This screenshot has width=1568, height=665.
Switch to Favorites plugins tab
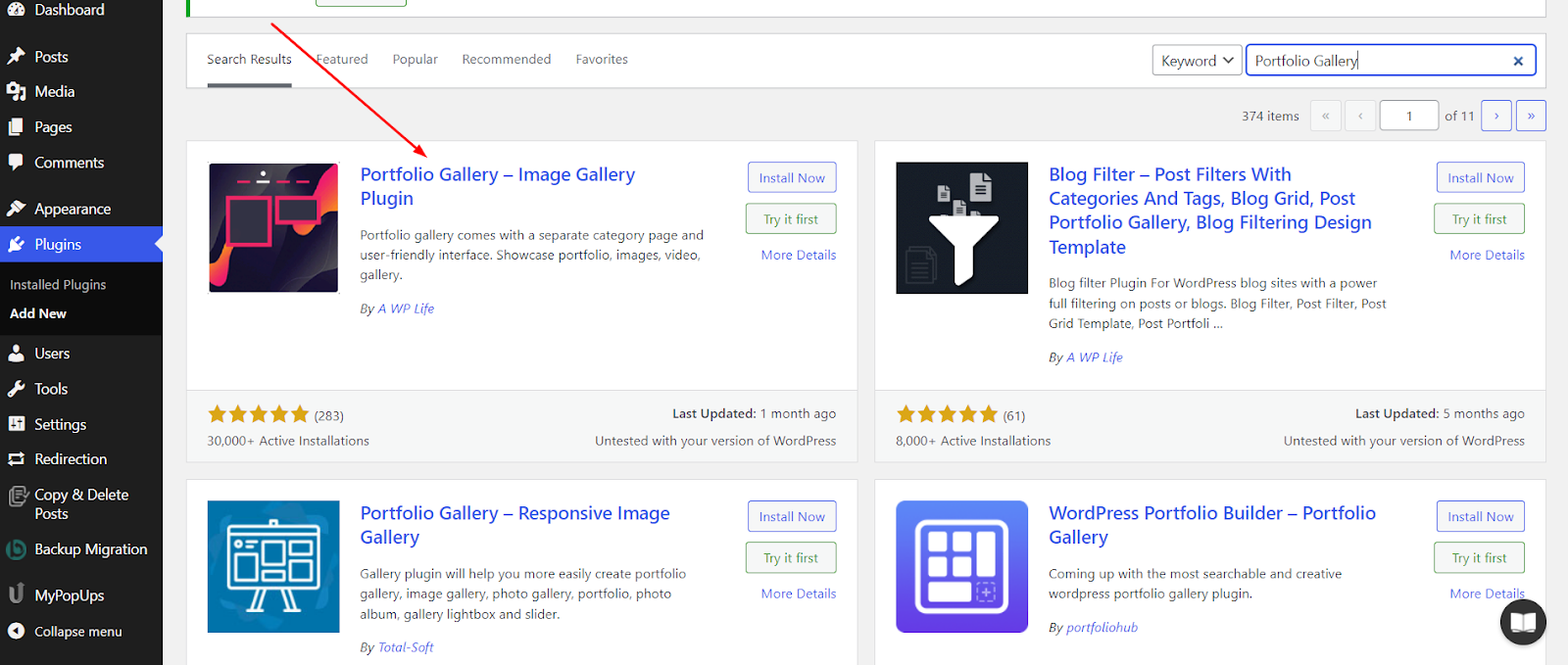pos(602,60)
